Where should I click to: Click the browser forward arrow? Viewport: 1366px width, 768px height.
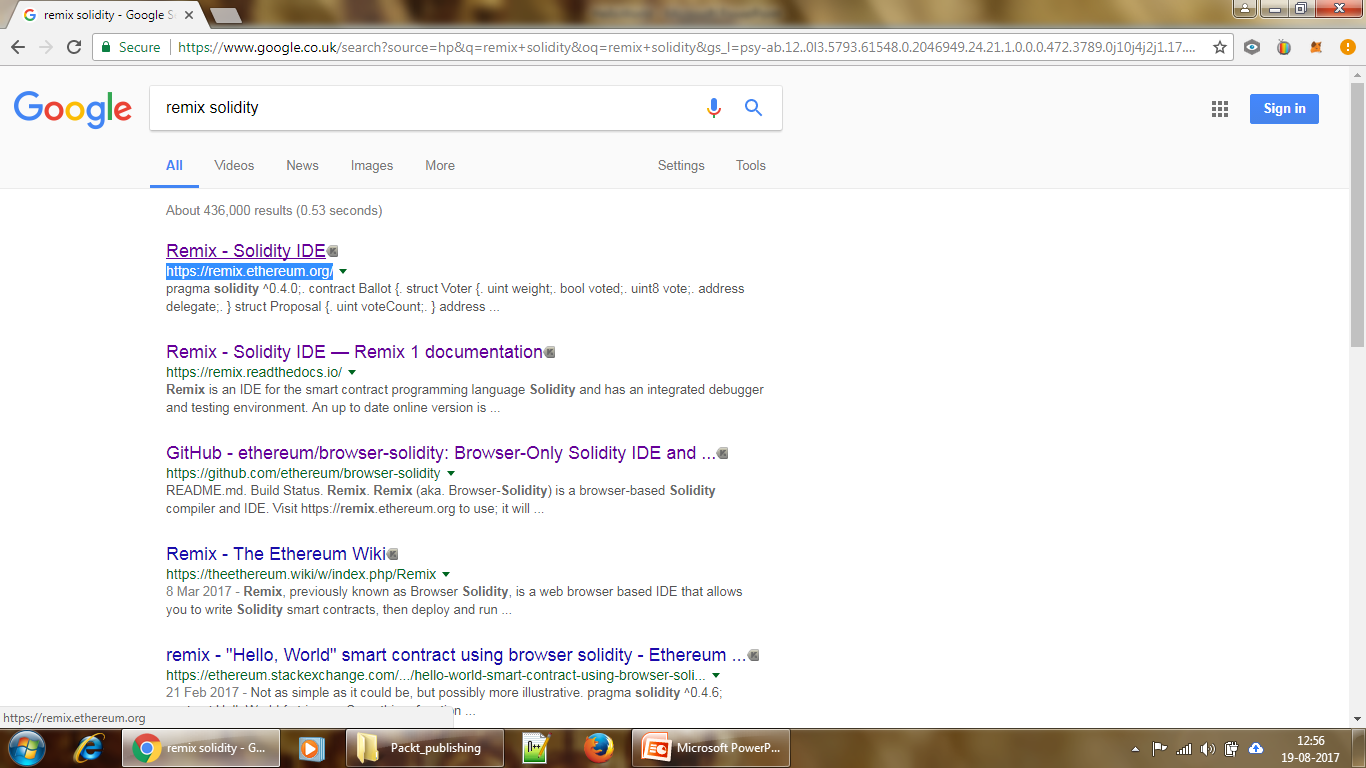pos(46,47)
